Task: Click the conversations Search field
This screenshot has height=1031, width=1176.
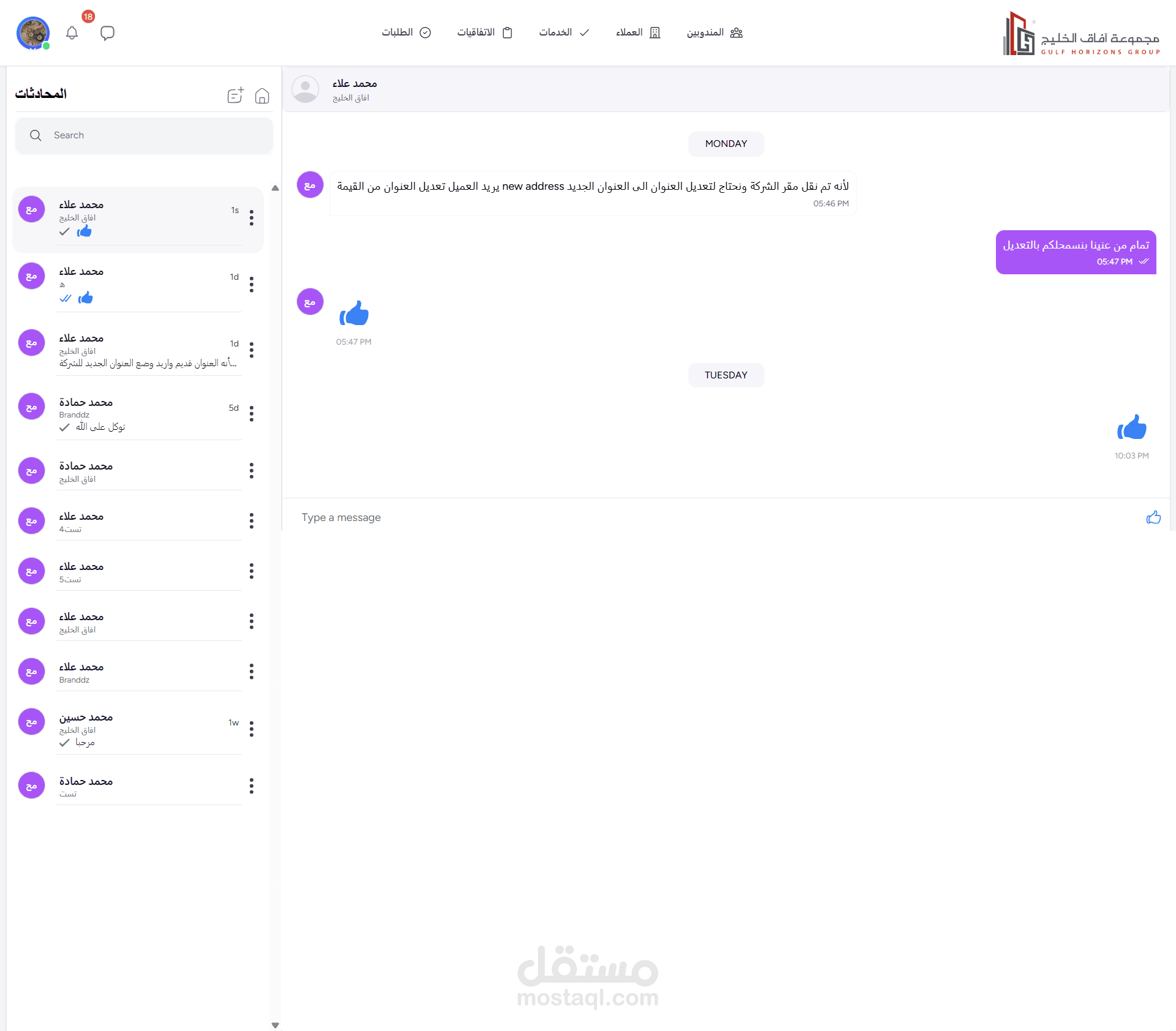Action: pyautogui.click(x=144, y=135)
